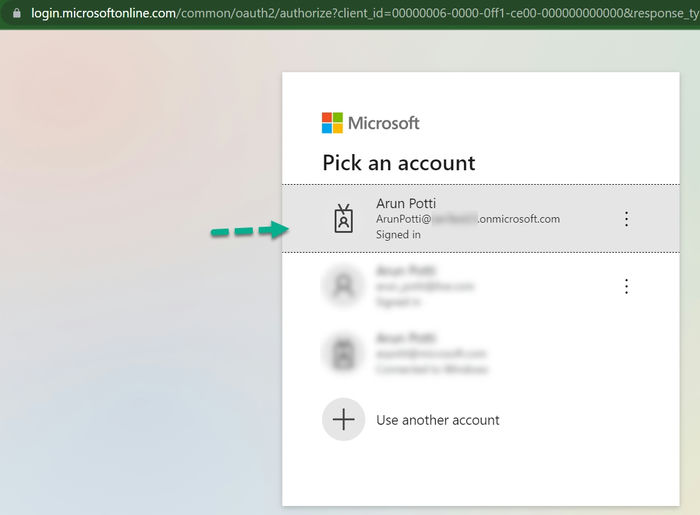Screen dimensions: 700x515
Task: Click the badge icon of the third blurred account
Action: click(343, 353)
